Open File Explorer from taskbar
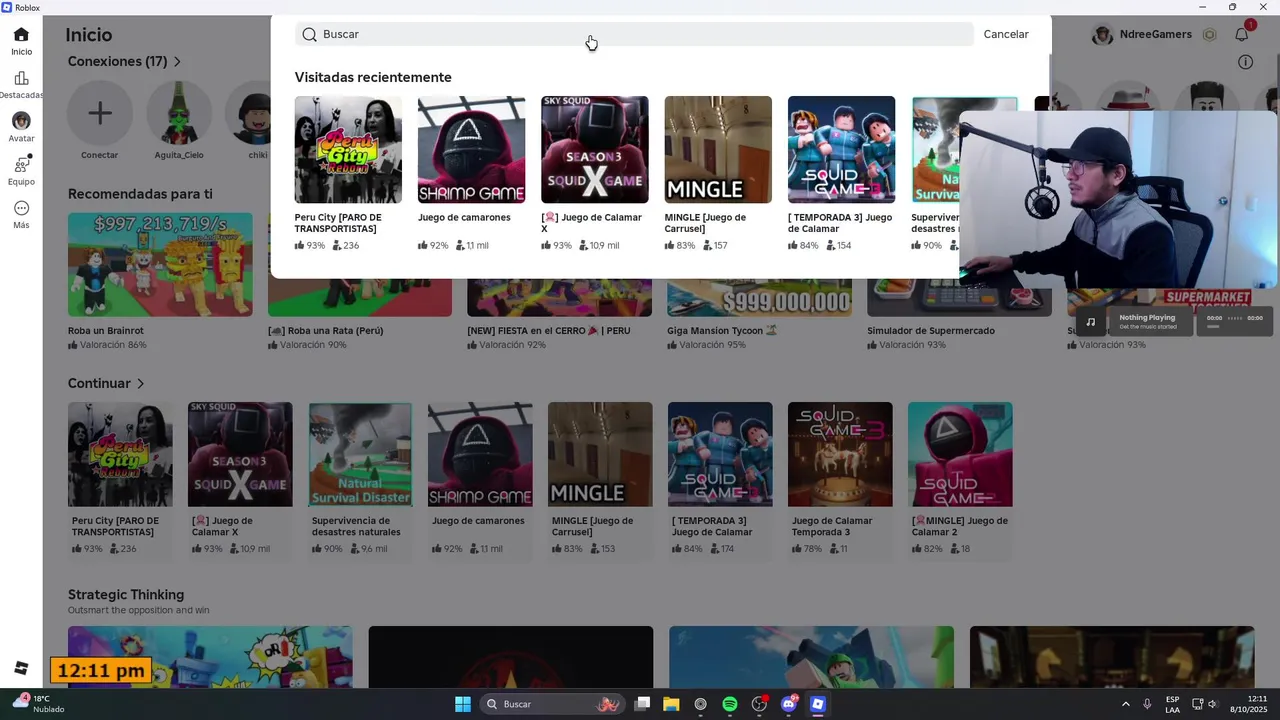Screen dimensions: 1280x720 point(671,704)
